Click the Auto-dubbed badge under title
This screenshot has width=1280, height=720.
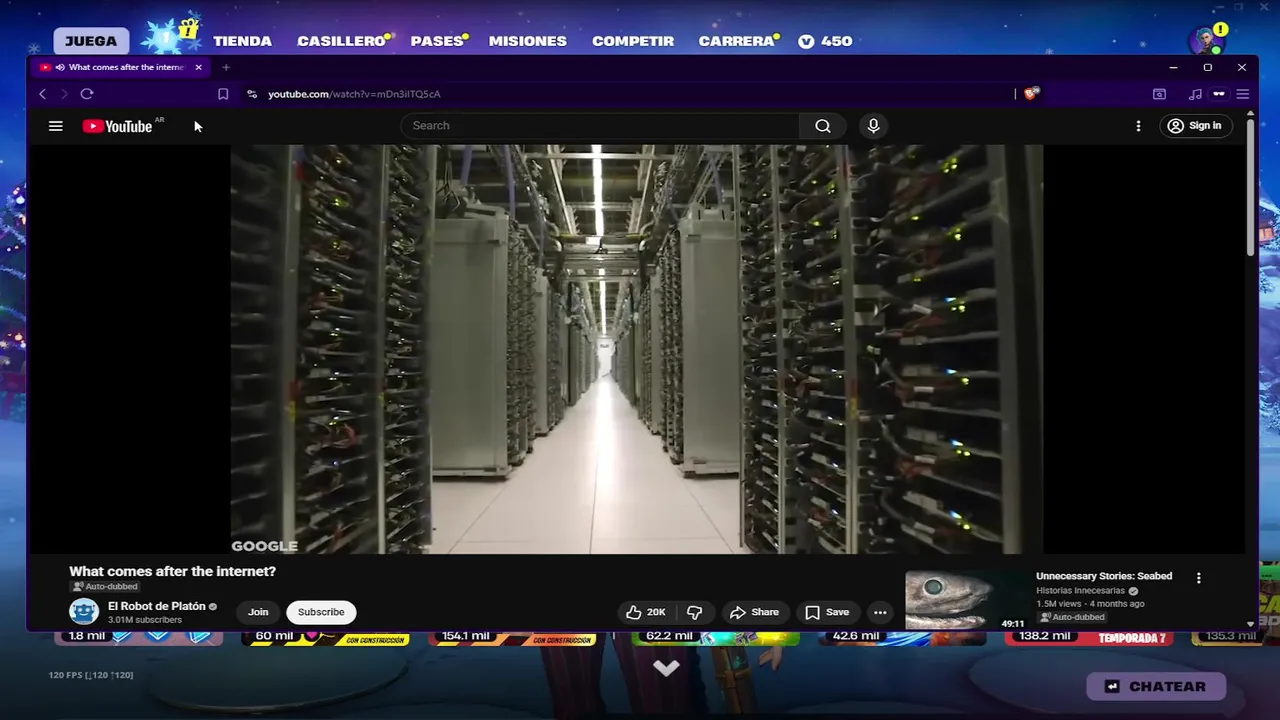tap(105, 587)
